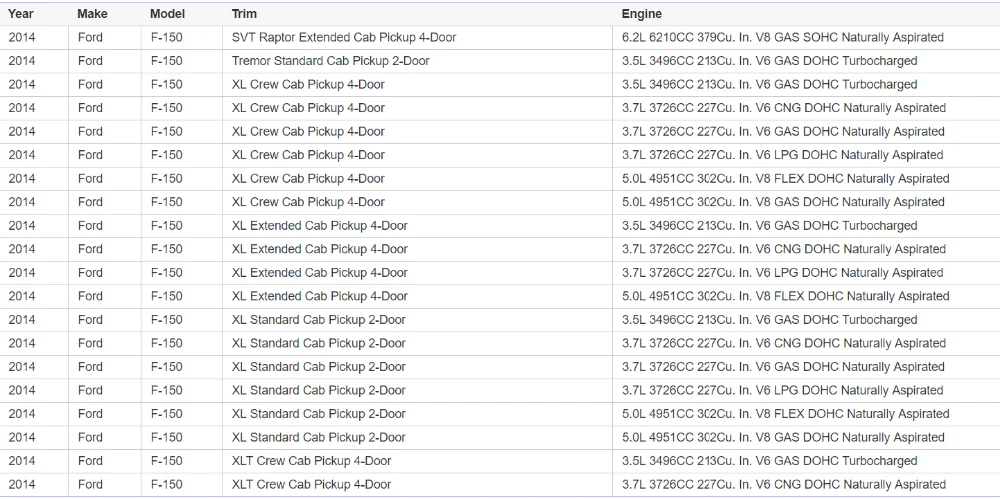Select XL Standard Cab's Turbocharged engine cell
The image size is (1000, 499).
[769, 320]
